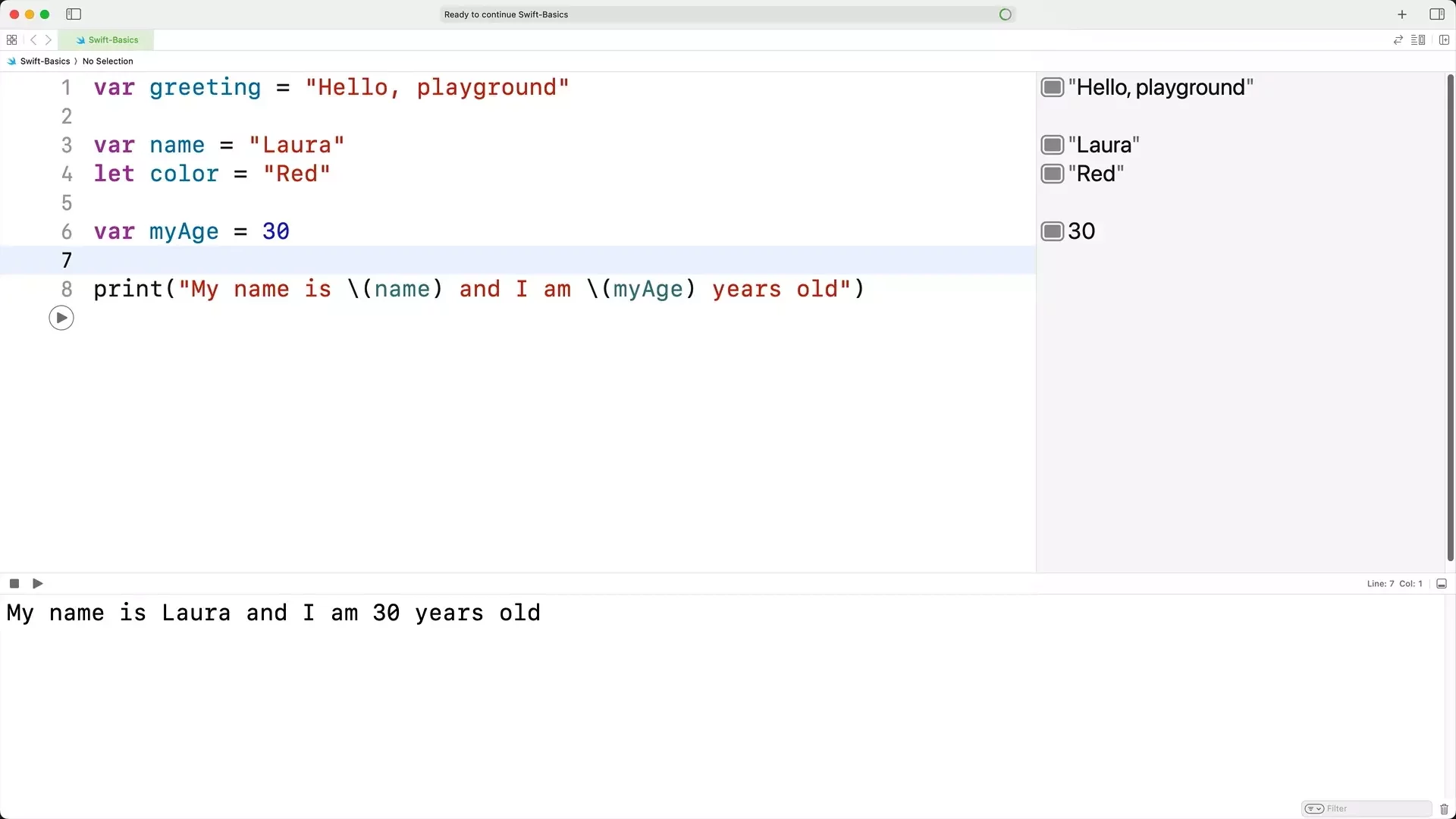Show quick look for the 30 result

point(1052,231)
